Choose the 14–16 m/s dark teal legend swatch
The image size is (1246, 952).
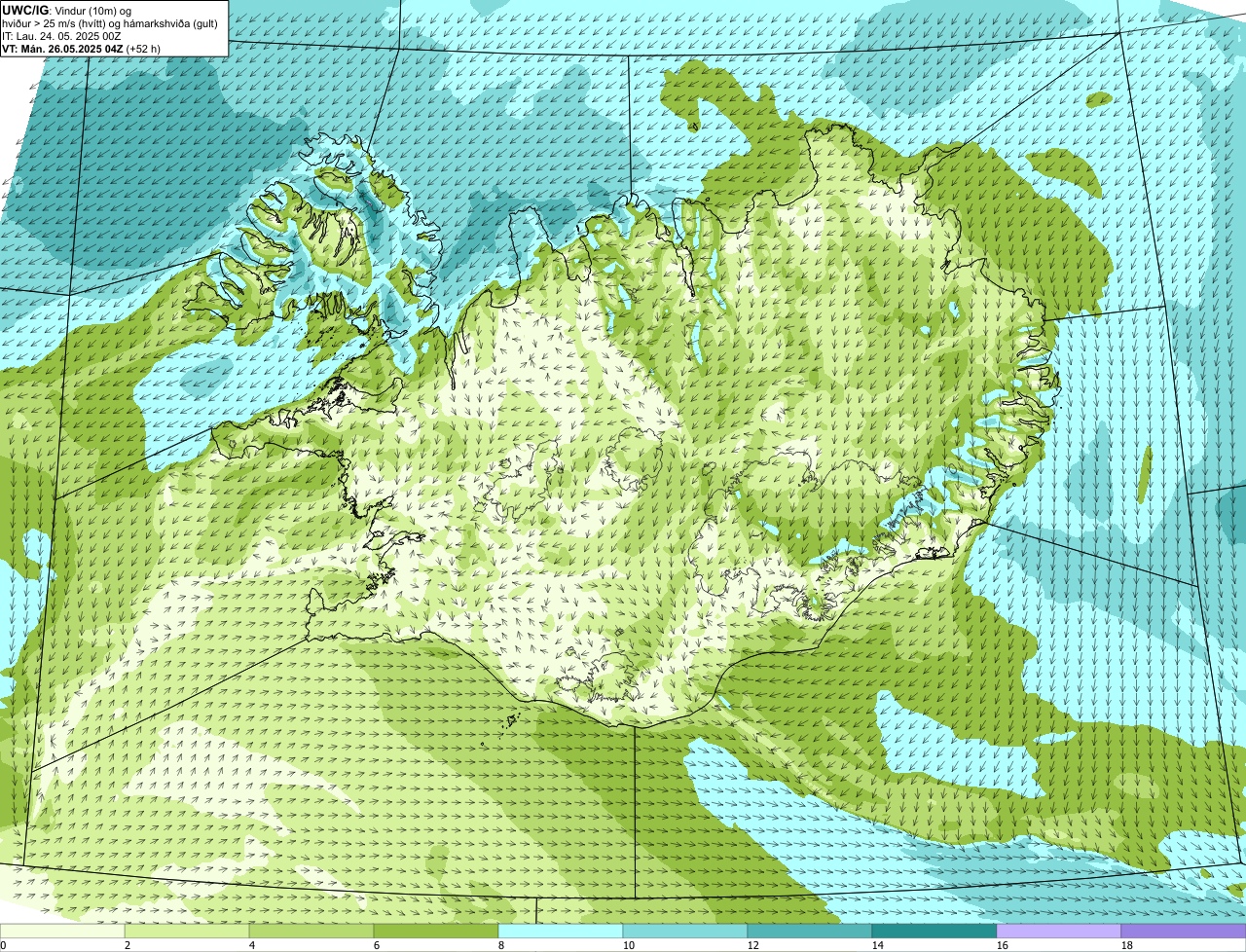pyautogui.click(x=934, y=931)
